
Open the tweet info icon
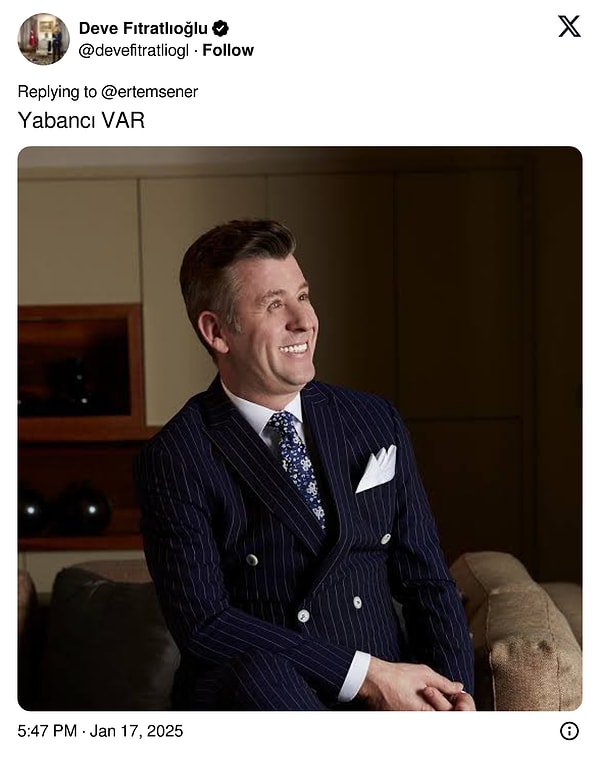(x=569, y=731)
